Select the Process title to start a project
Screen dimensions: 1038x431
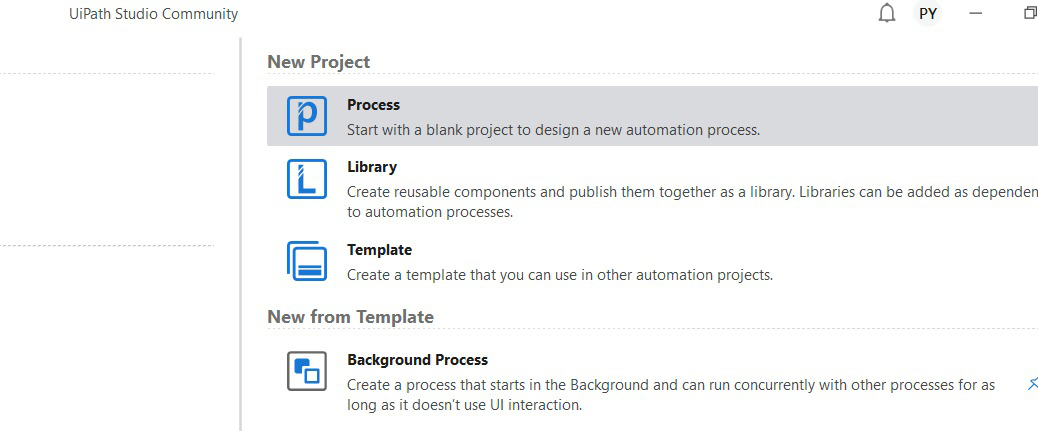(x=373, y=105)
